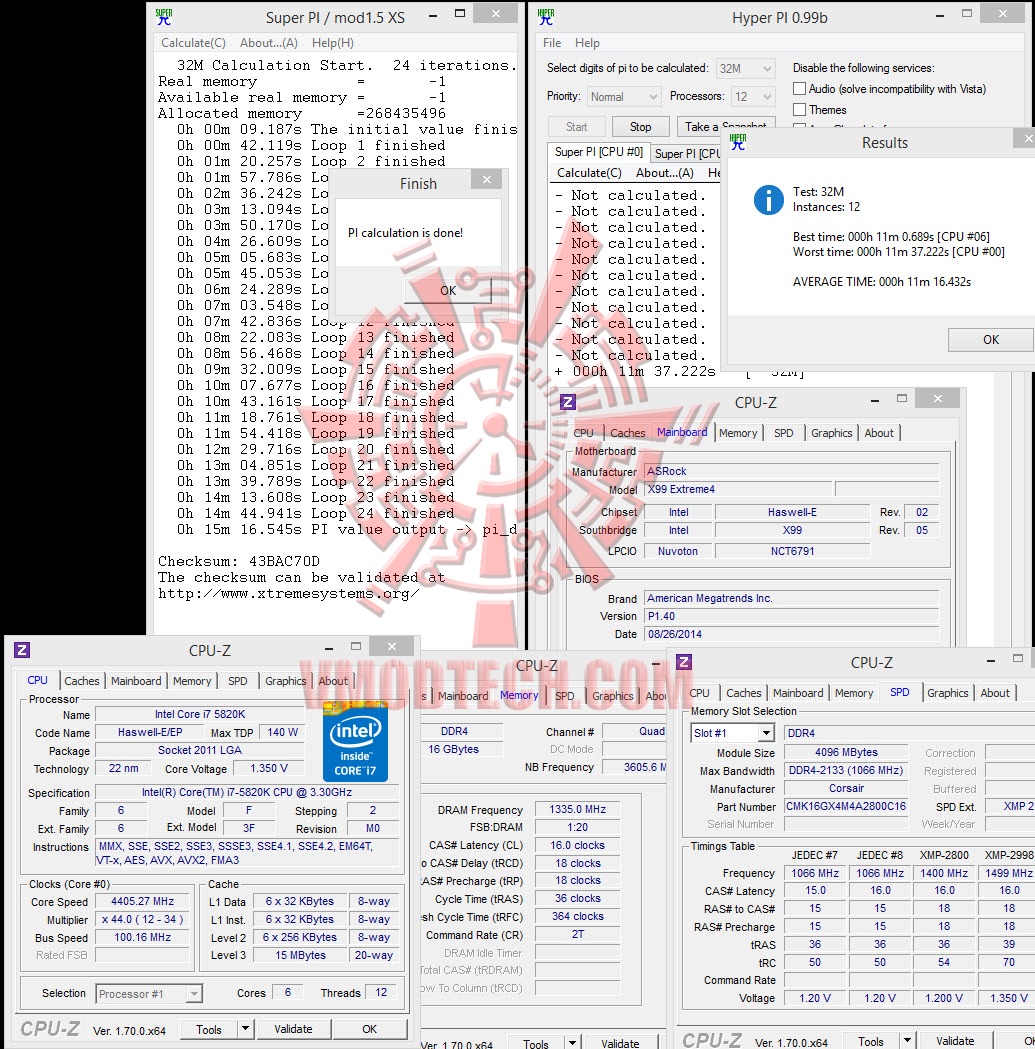This screenshot has height=1049, width=1035.
Task: Expand Tools arrow in CPU-Z SPD window
Action: 907,1041
